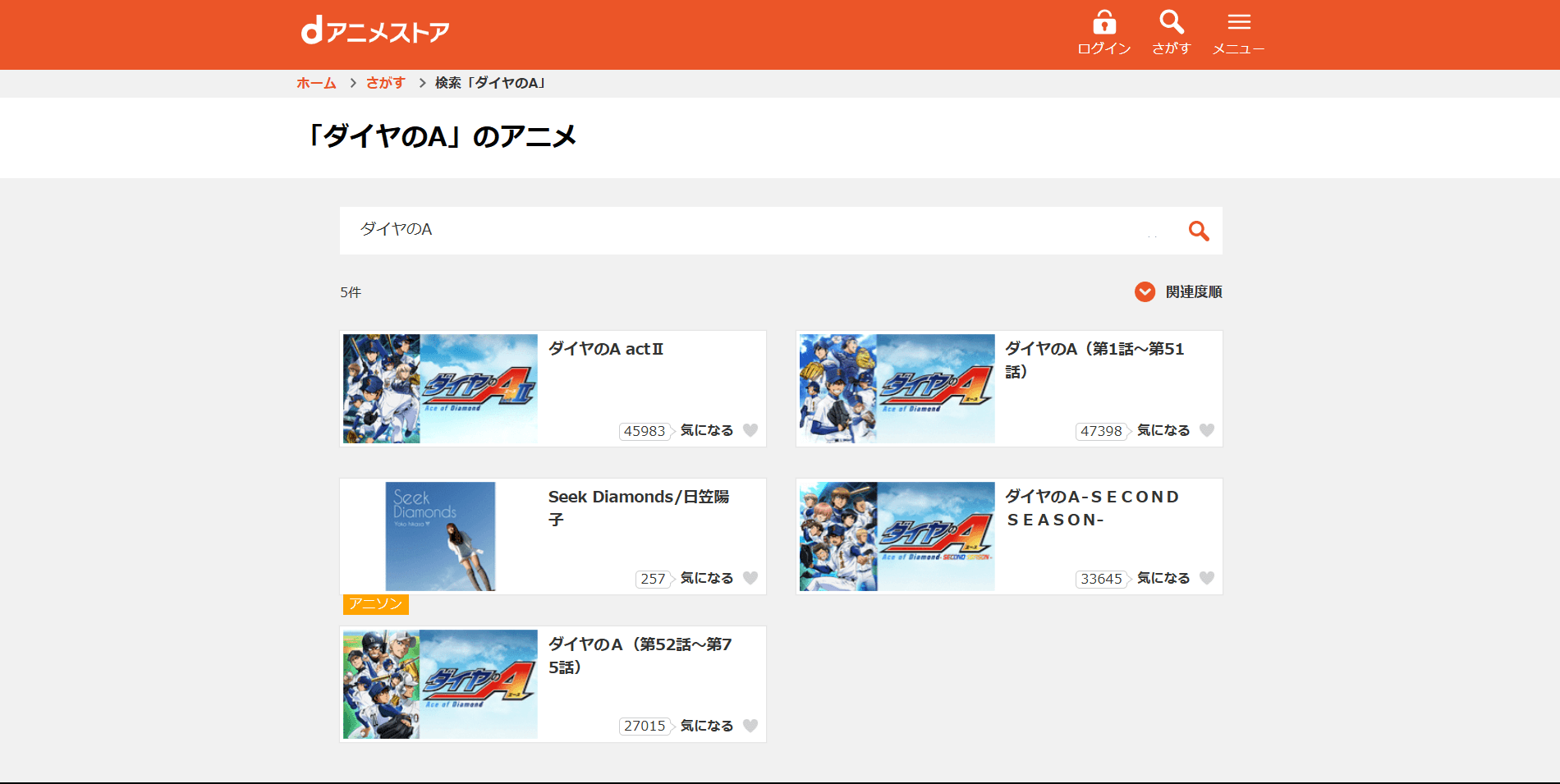The width and height of the screenshot is (1560, 784).
Task: Toggle heart for ダイヤのA SECOND SEASON
Action: point(1207,578)
